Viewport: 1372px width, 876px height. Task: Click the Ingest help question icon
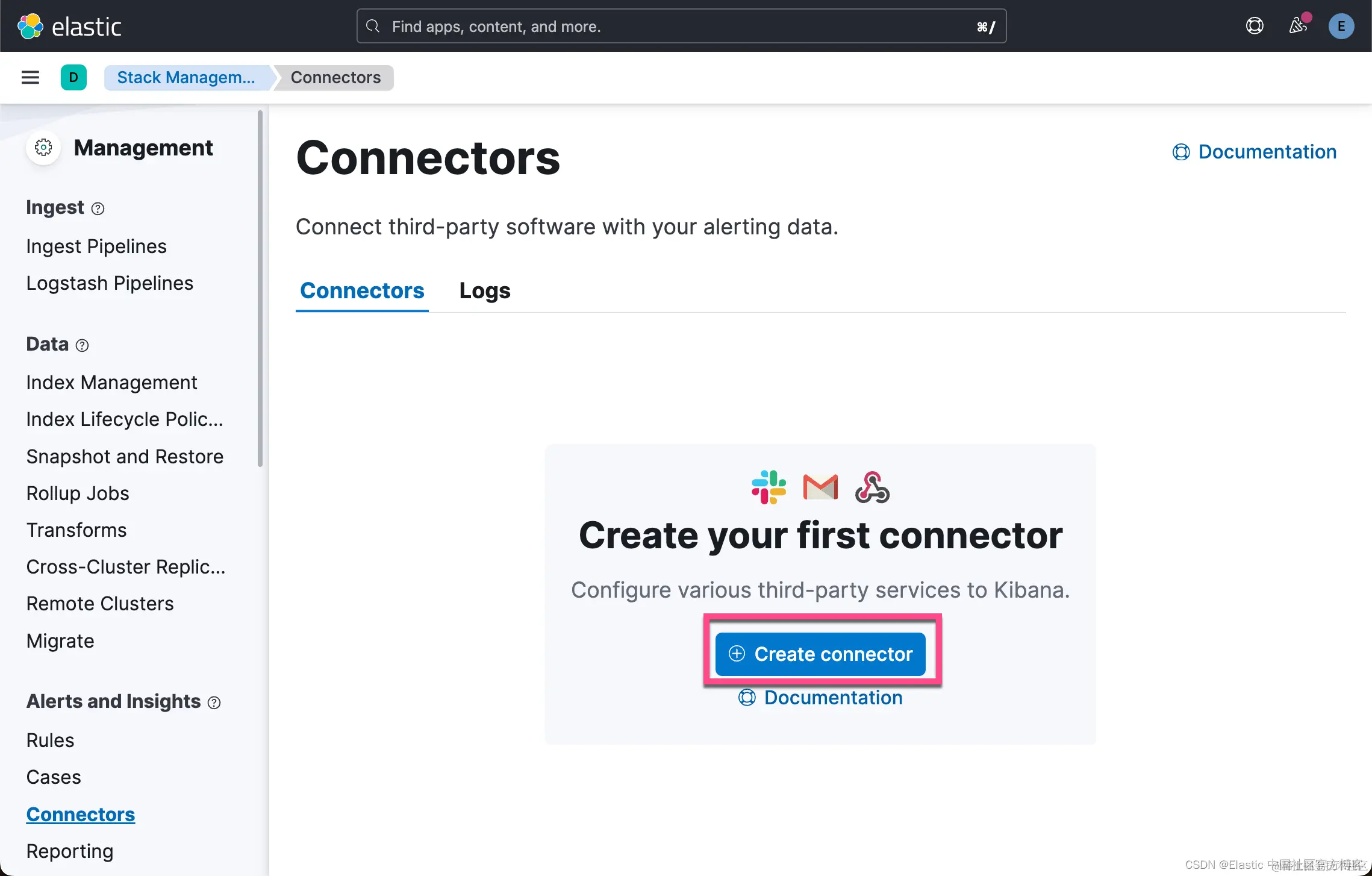click(x=98, y=208)
